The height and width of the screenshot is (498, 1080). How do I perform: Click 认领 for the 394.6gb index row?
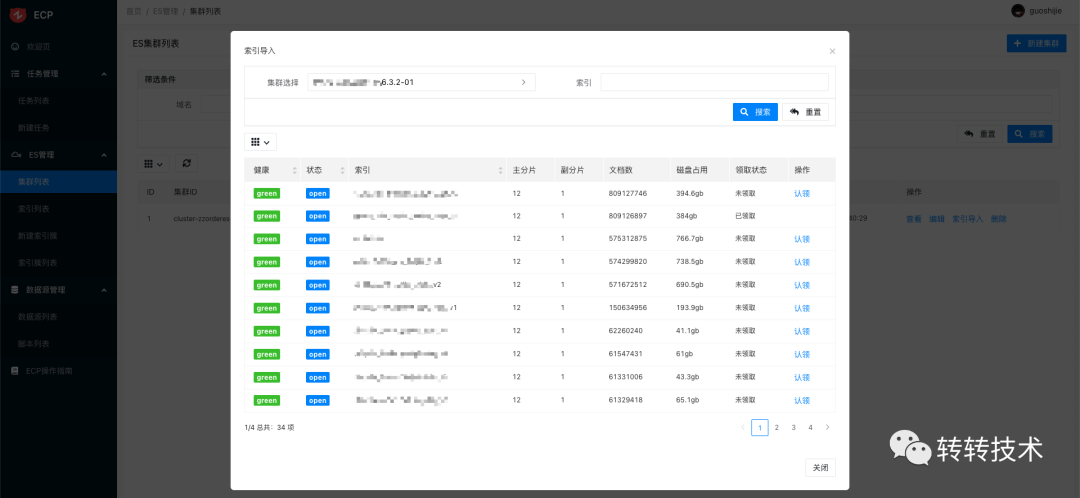[x=802, y=194]
